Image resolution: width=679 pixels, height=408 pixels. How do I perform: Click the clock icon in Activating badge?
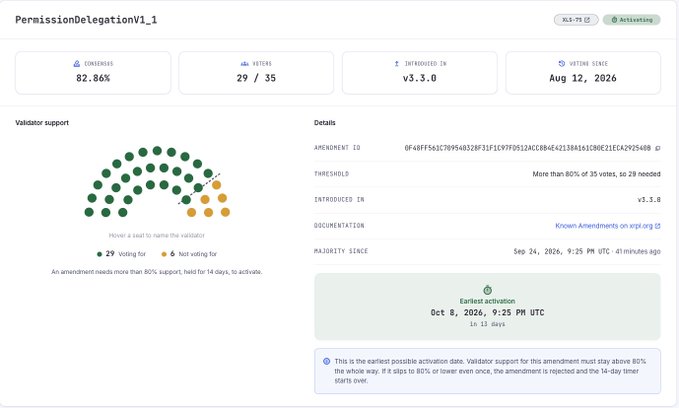[x=614, y=20]
